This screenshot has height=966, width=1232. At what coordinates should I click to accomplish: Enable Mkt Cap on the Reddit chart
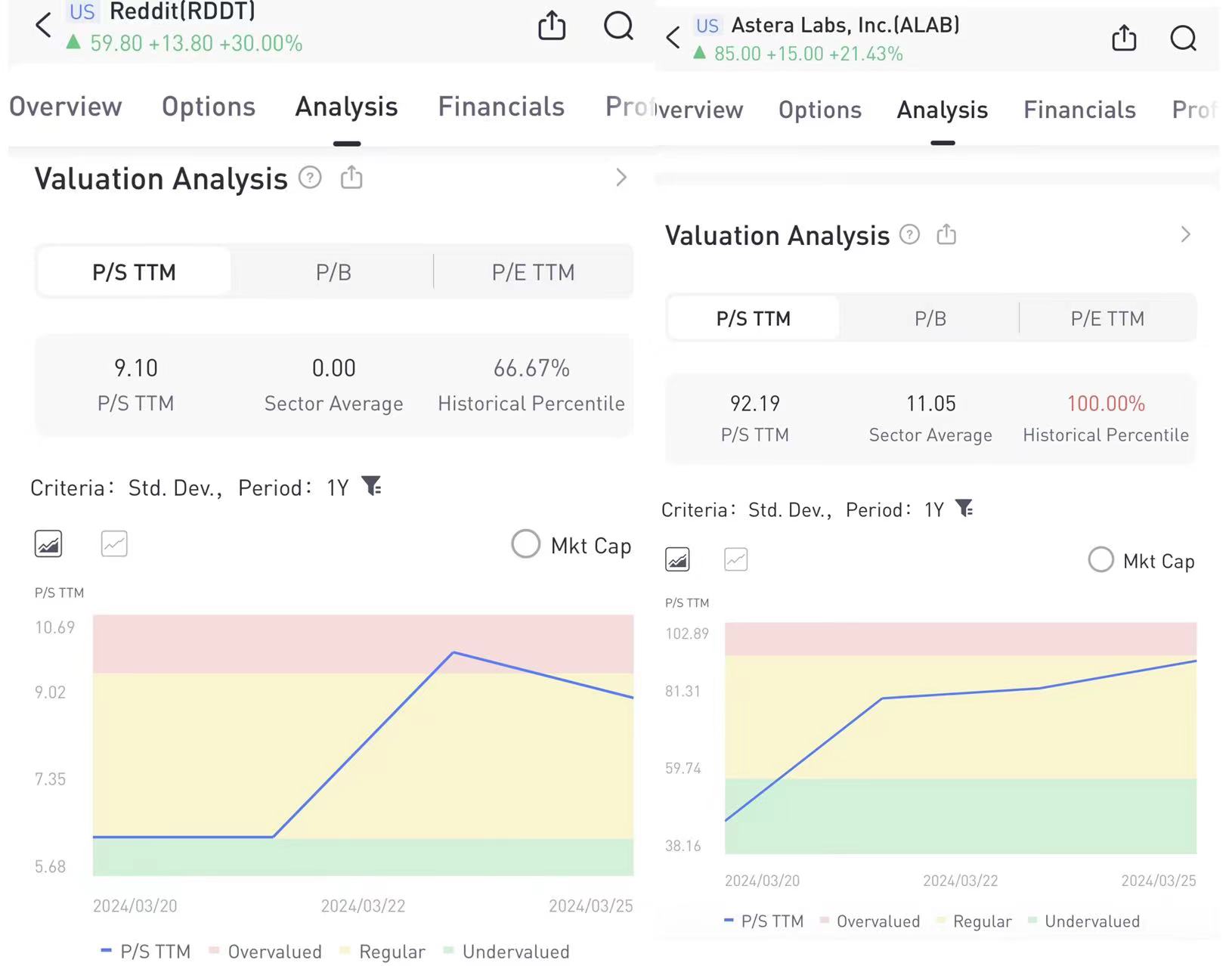point(526,544)
